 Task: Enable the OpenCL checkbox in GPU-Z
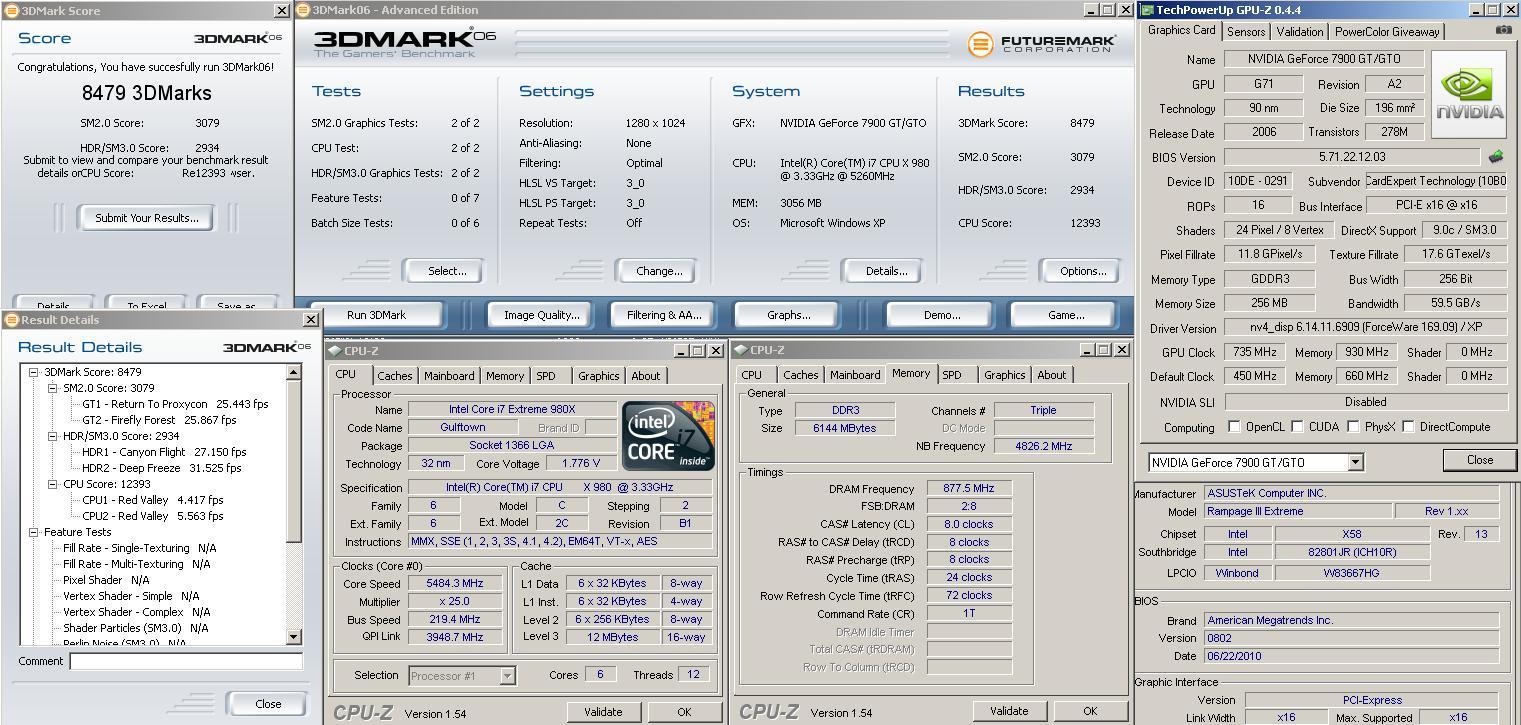click(x=1234, y=427)
